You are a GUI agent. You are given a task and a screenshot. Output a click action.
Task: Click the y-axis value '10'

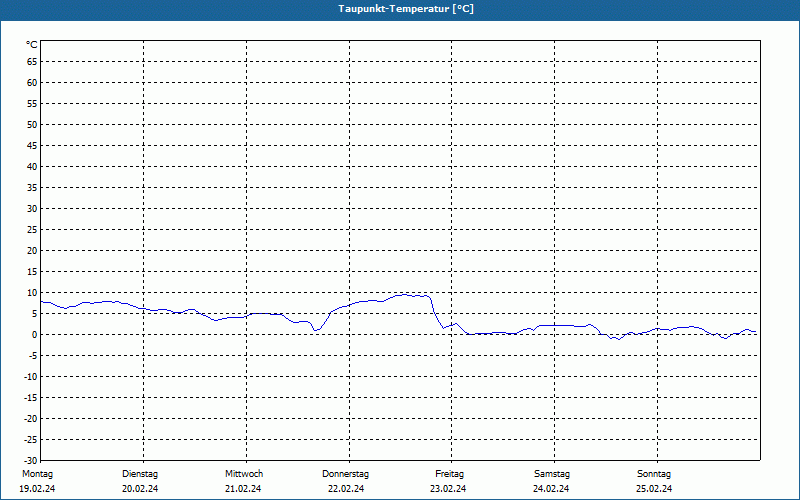[32, 292]
